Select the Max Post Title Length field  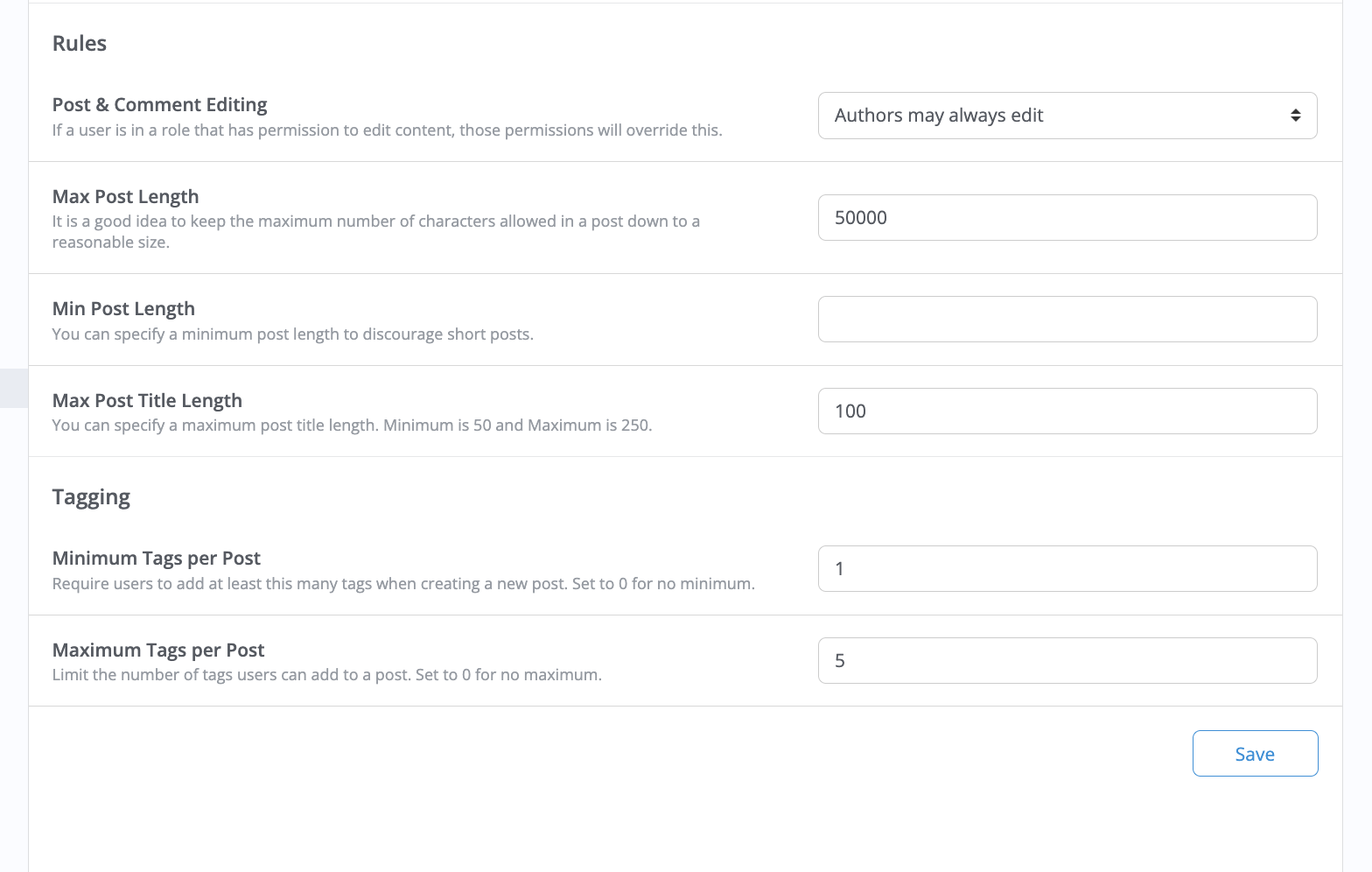(x=1067, y=411)
